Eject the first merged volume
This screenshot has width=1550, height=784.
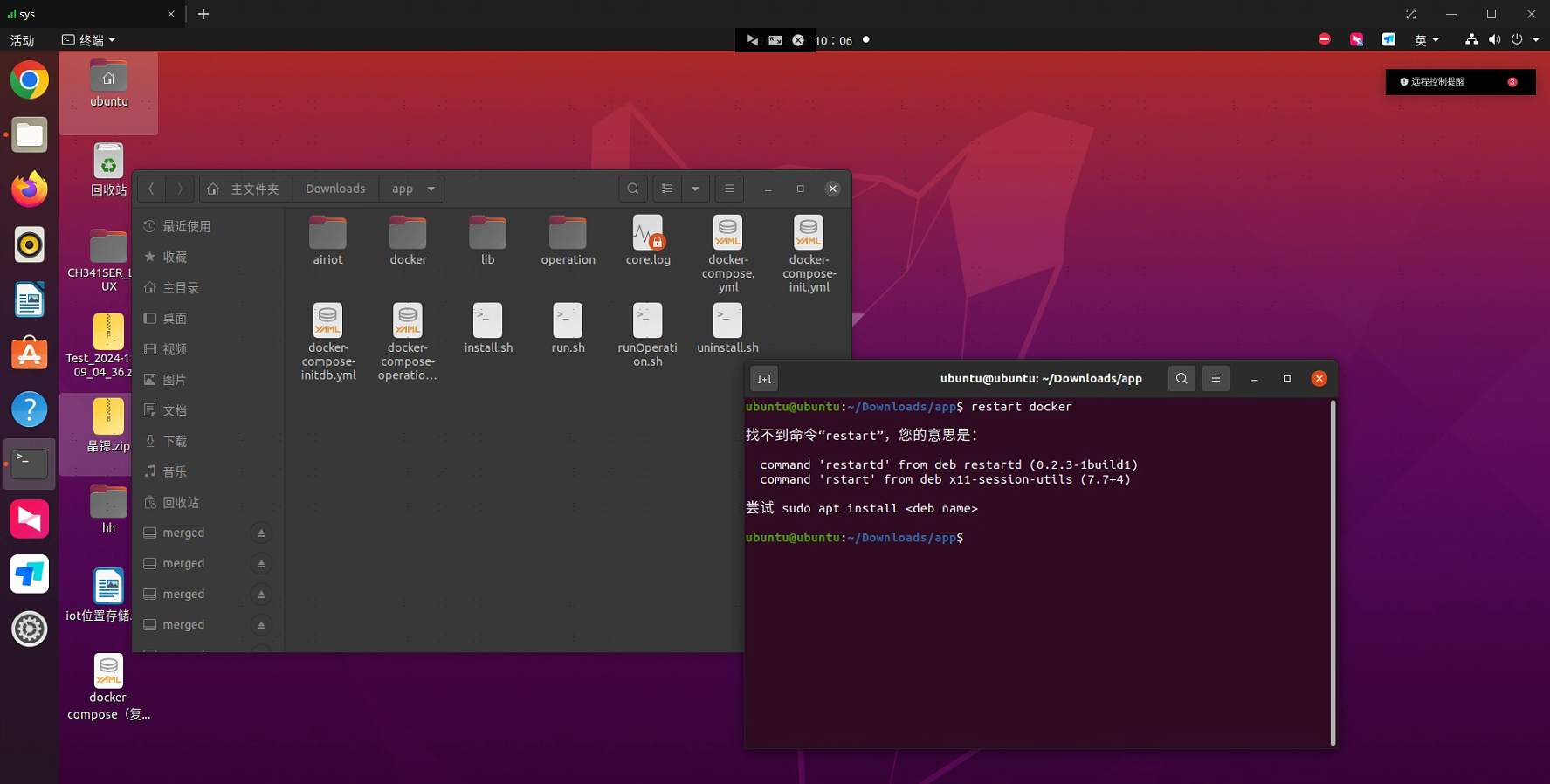click(261, 533)
